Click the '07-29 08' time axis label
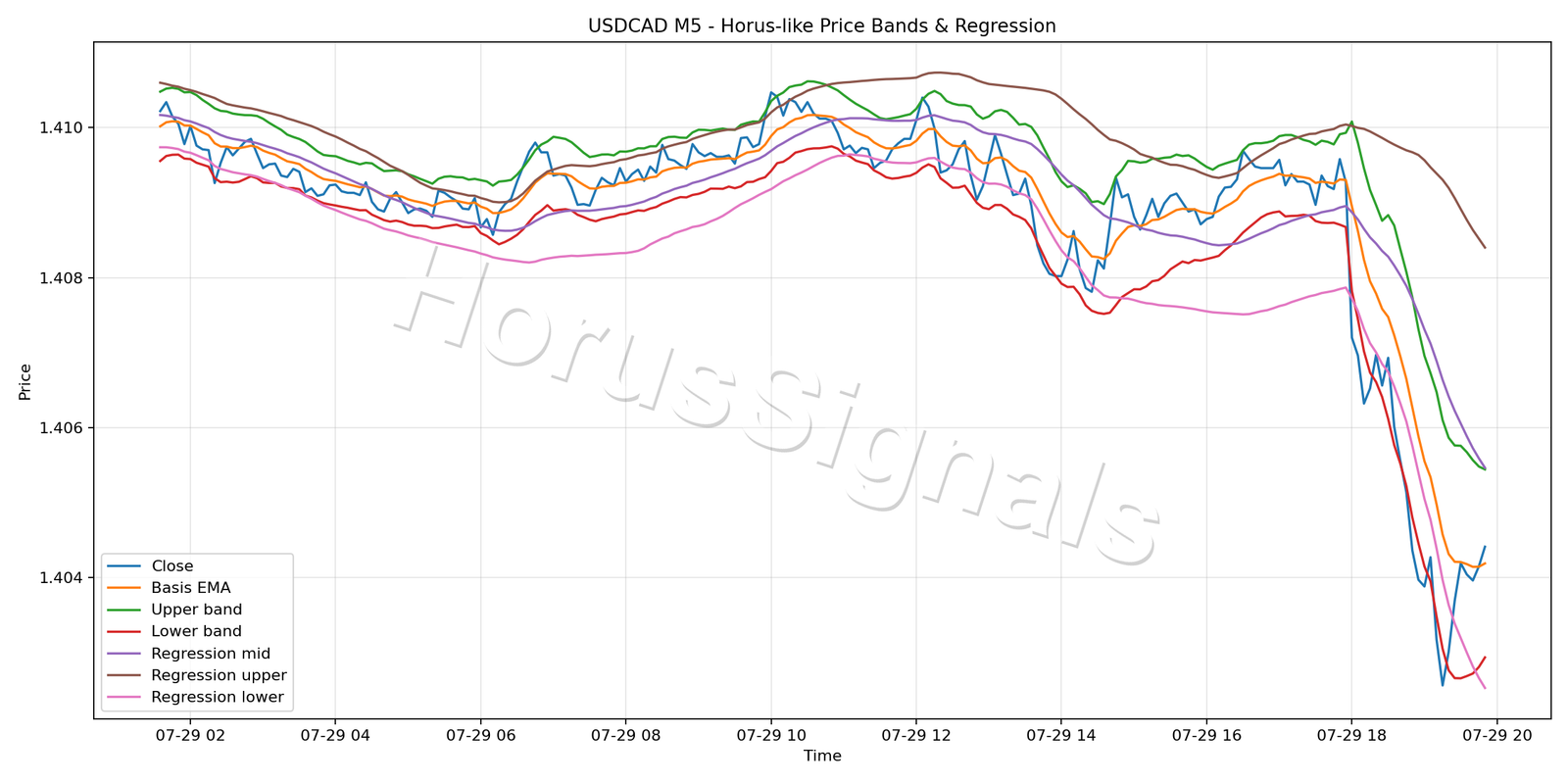1568x784 pixels. coord(625,735)
